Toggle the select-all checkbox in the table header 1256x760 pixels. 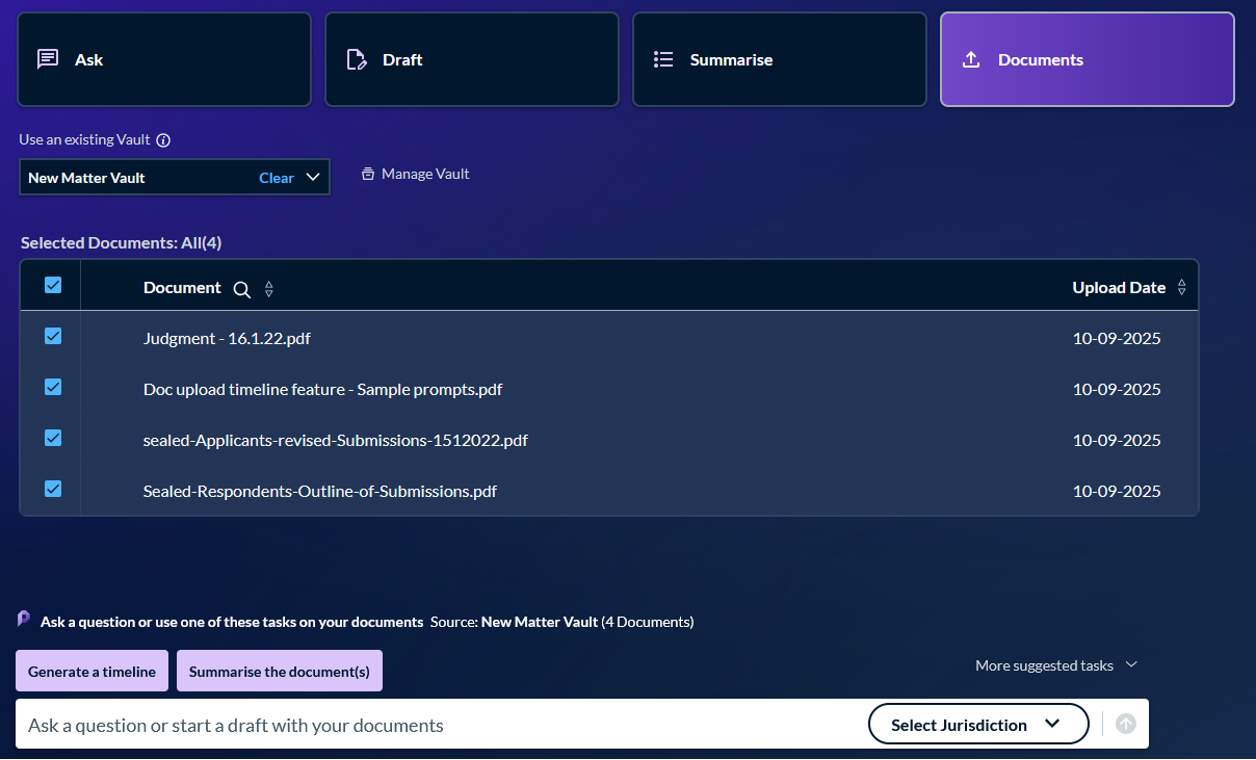(53, 286)
